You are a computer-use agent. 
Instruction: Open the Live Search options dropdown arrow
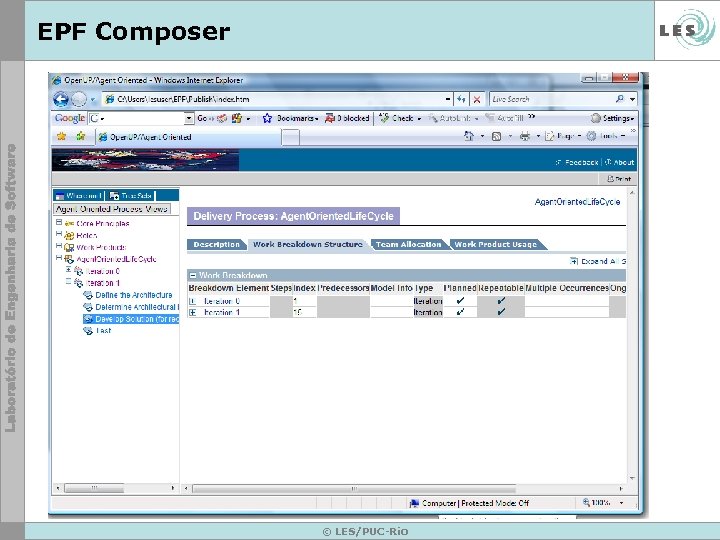(632, 99)
